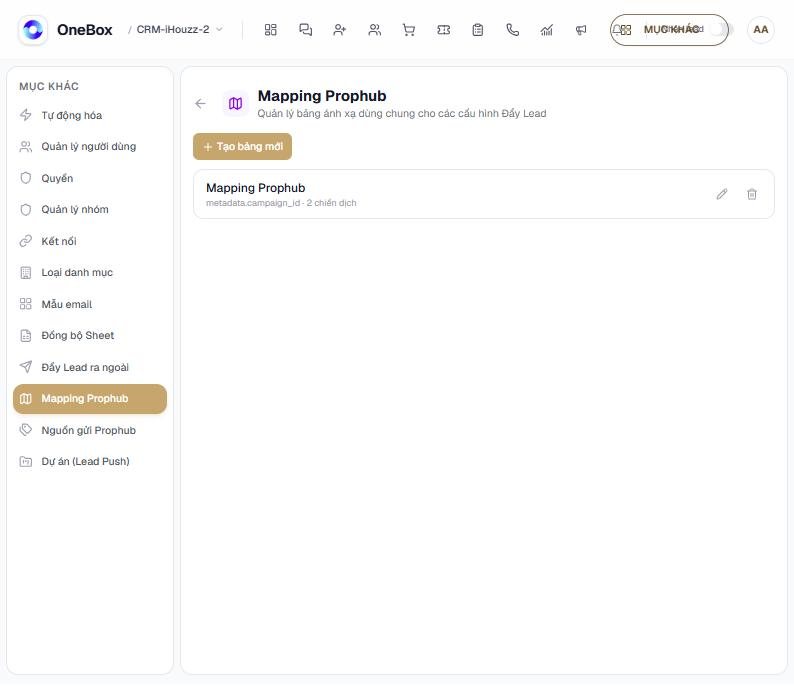The image size is (794, 686).
Task: Open the analytics chart icon in top bar
Action: tap(546, 30)
